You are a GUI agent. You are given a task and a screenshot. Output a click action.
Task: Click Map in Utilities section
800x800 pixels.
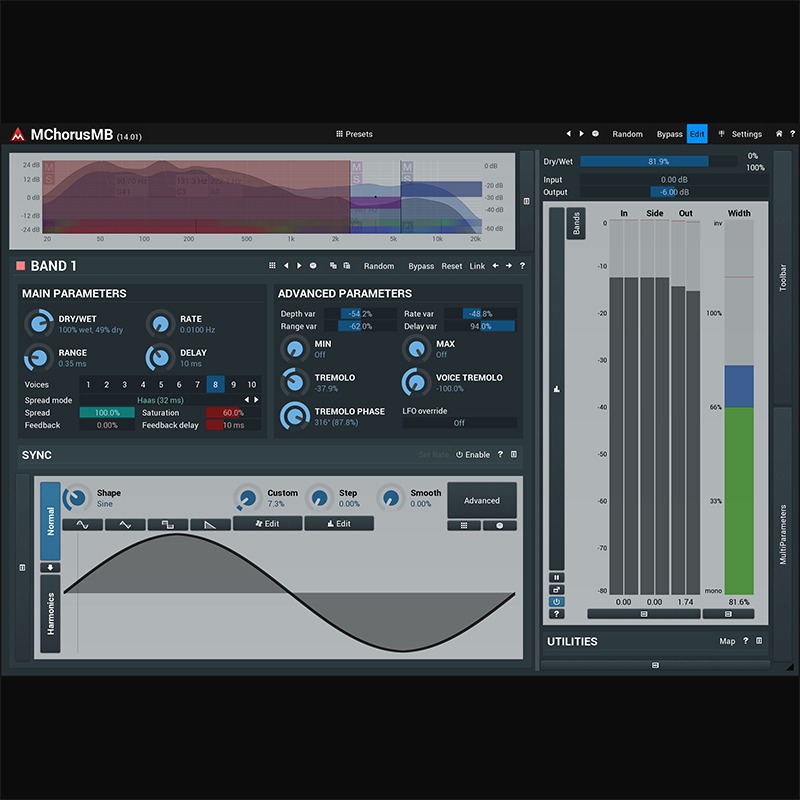[x=727, y=641]
